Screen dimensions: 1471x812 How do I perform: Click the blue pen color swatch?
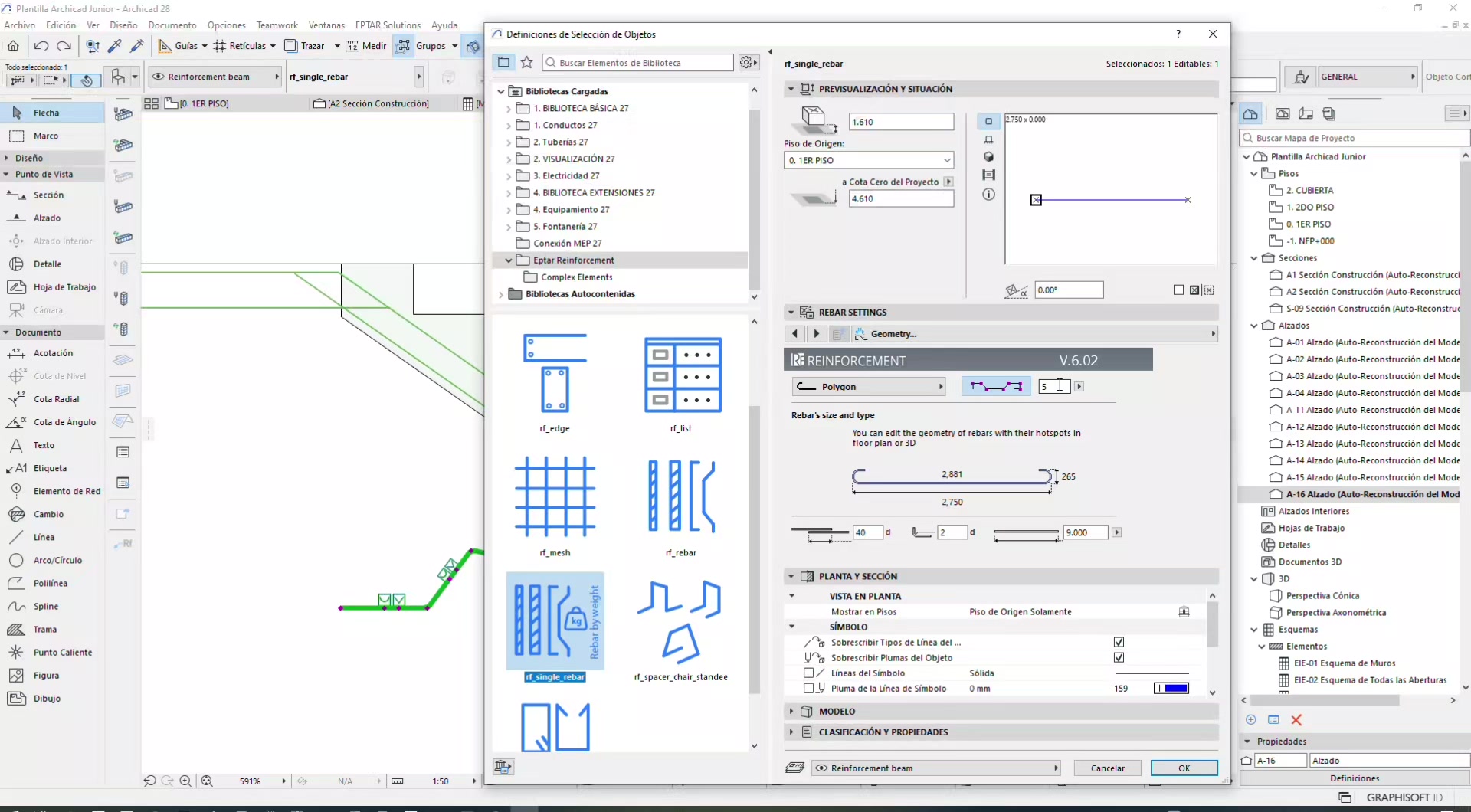[x=1171, y=689]
